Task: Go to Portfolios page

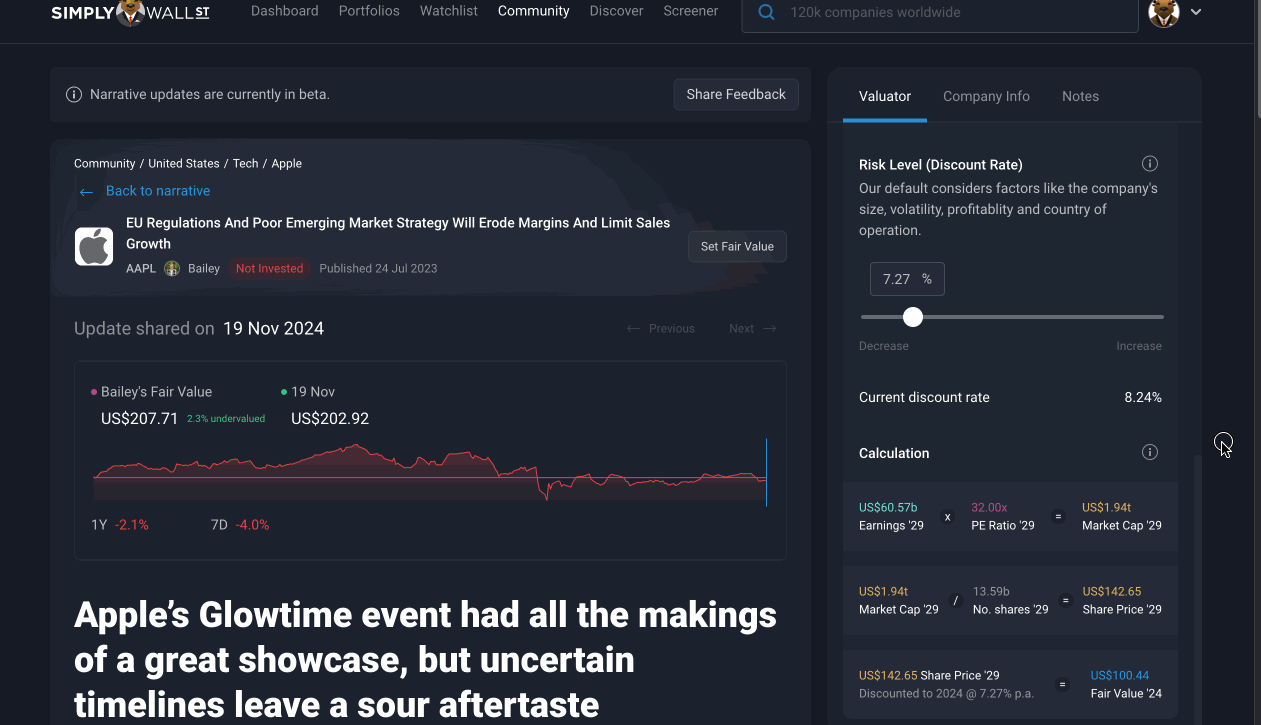Action: 369,11
